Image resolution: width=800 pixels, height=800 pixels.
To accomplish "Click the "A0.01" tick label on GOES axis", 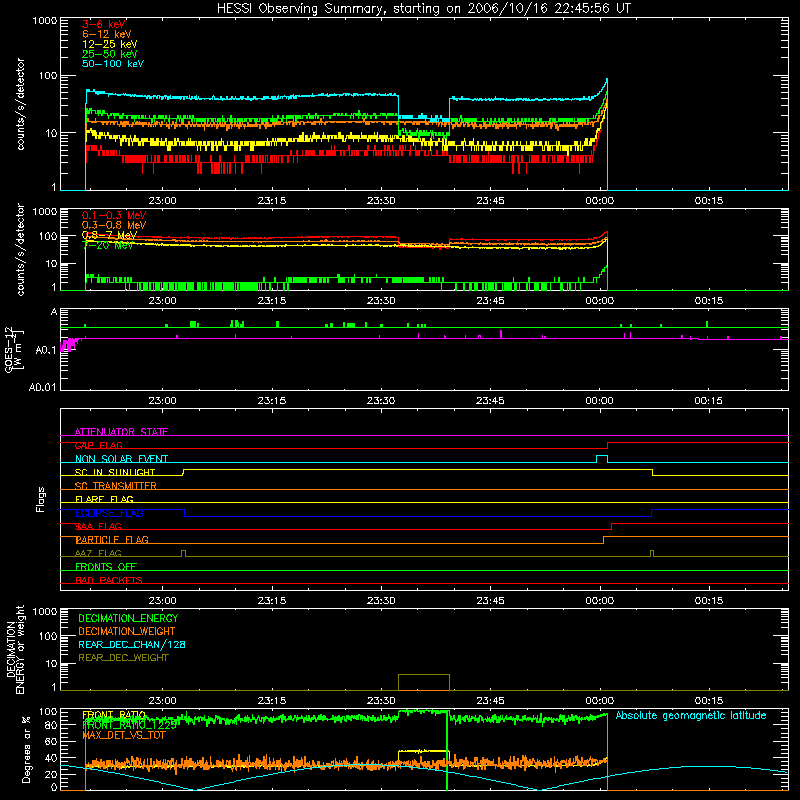I will click(x=43, y=387).
